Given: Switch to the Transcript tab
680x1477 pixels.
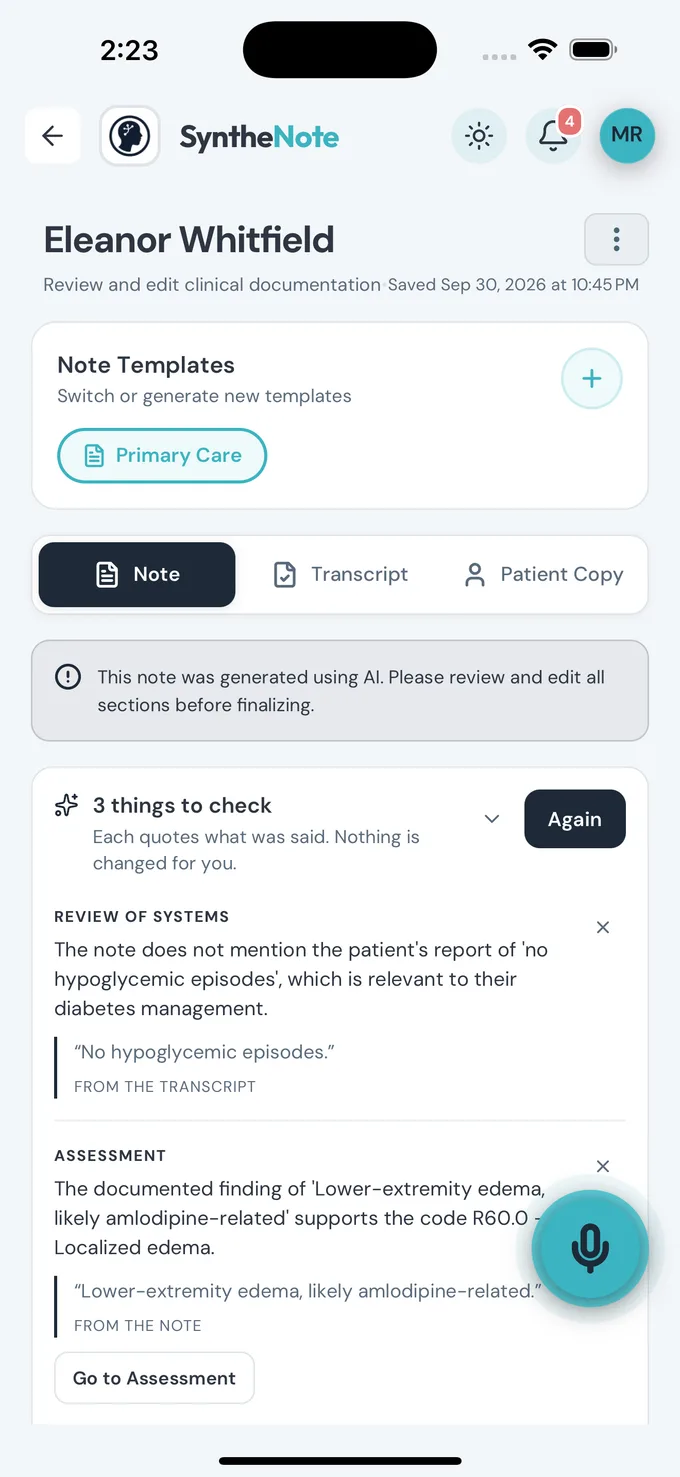Looking at the screenshot, I should (341, 575).
